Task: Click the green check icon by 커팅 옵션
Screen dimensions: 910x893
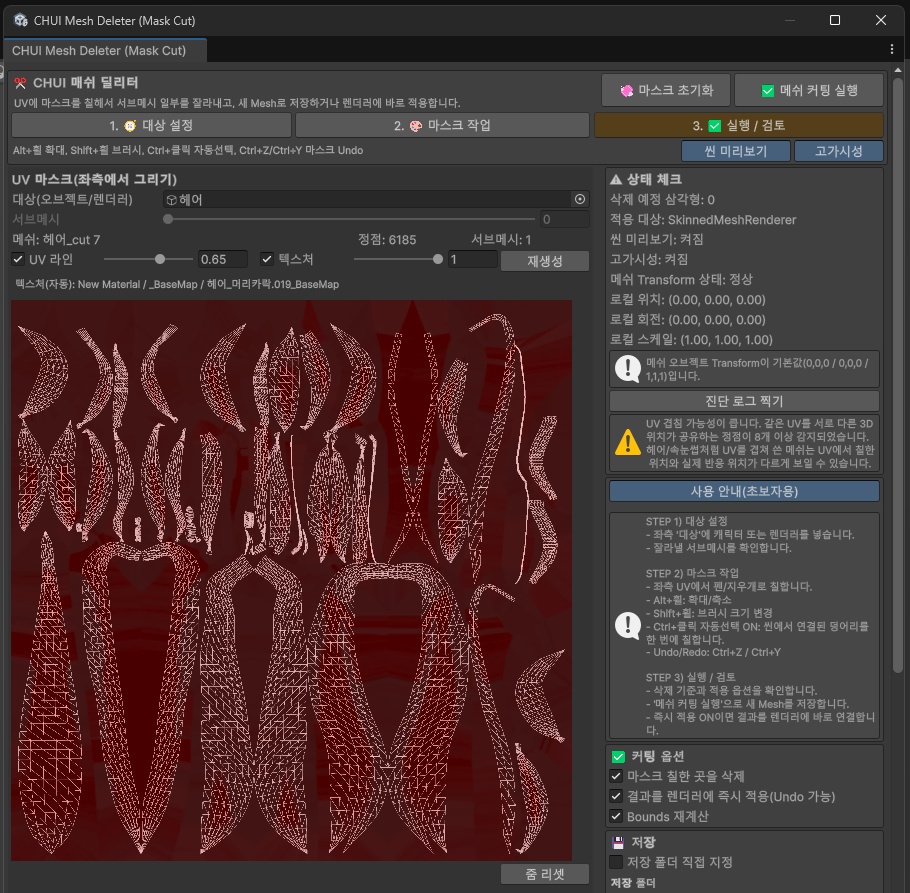Action: [618, 757]
